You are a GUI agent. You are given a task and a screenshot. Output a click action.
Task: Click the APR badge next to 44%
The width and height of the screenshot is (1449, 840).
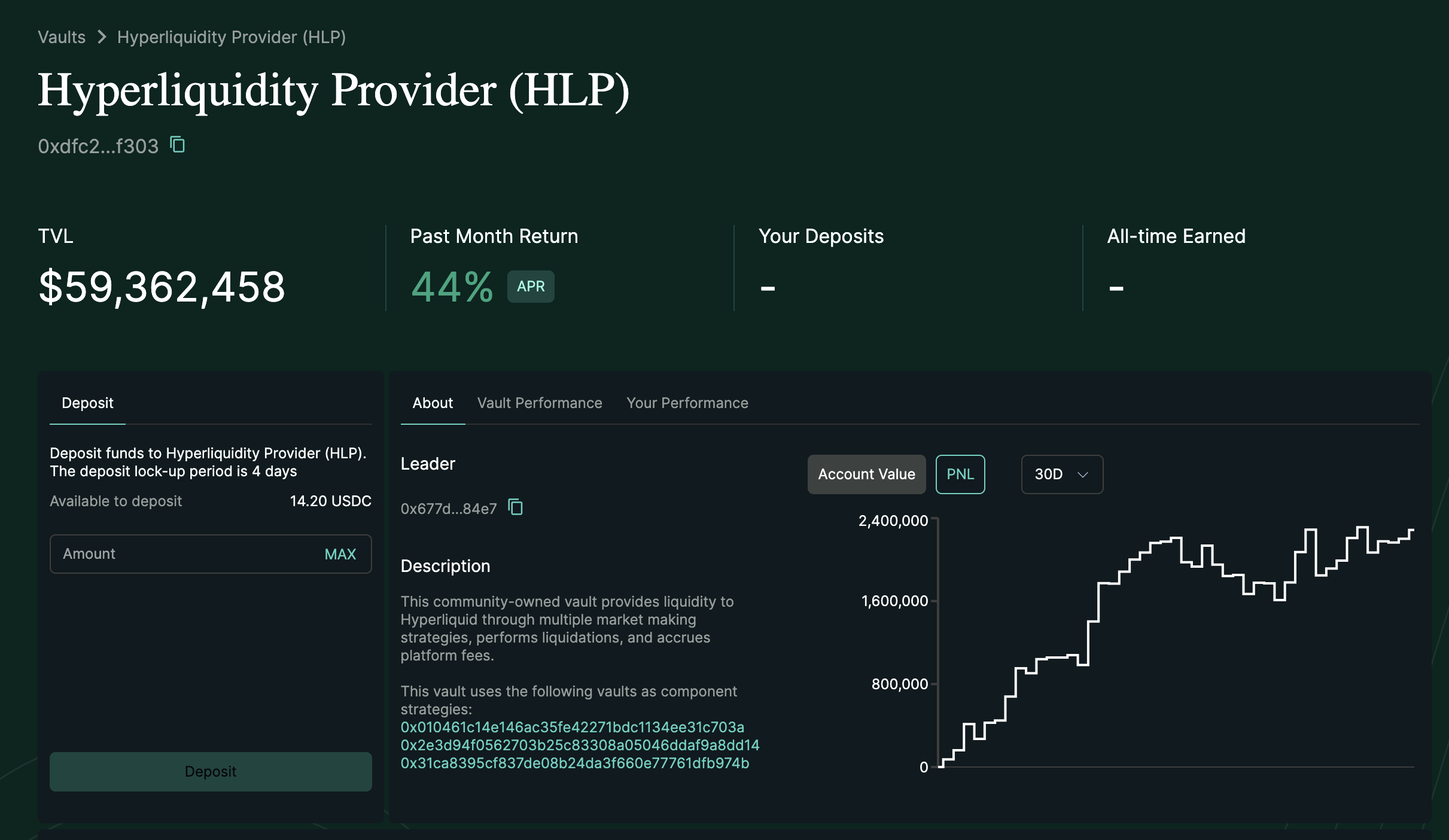[x=530, y=287]
